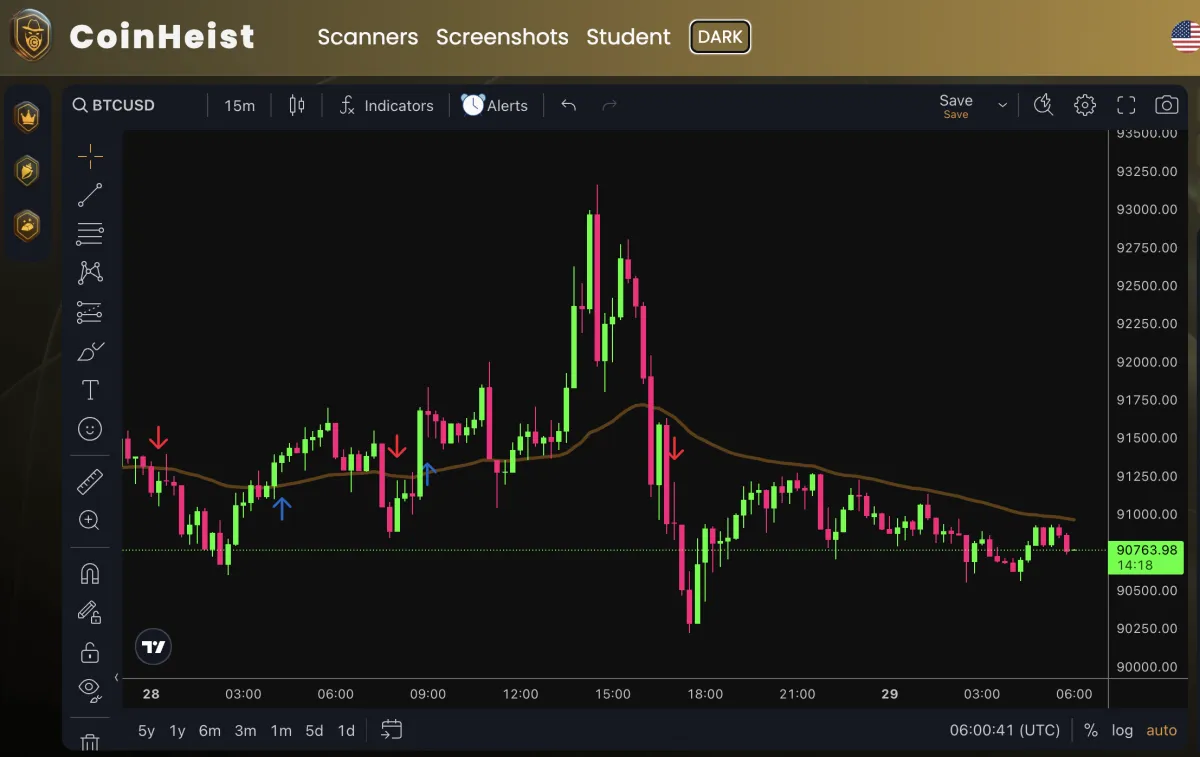Open the forecasting and measurement tools
Screen dimensions: 1200x757
point(90,312)
